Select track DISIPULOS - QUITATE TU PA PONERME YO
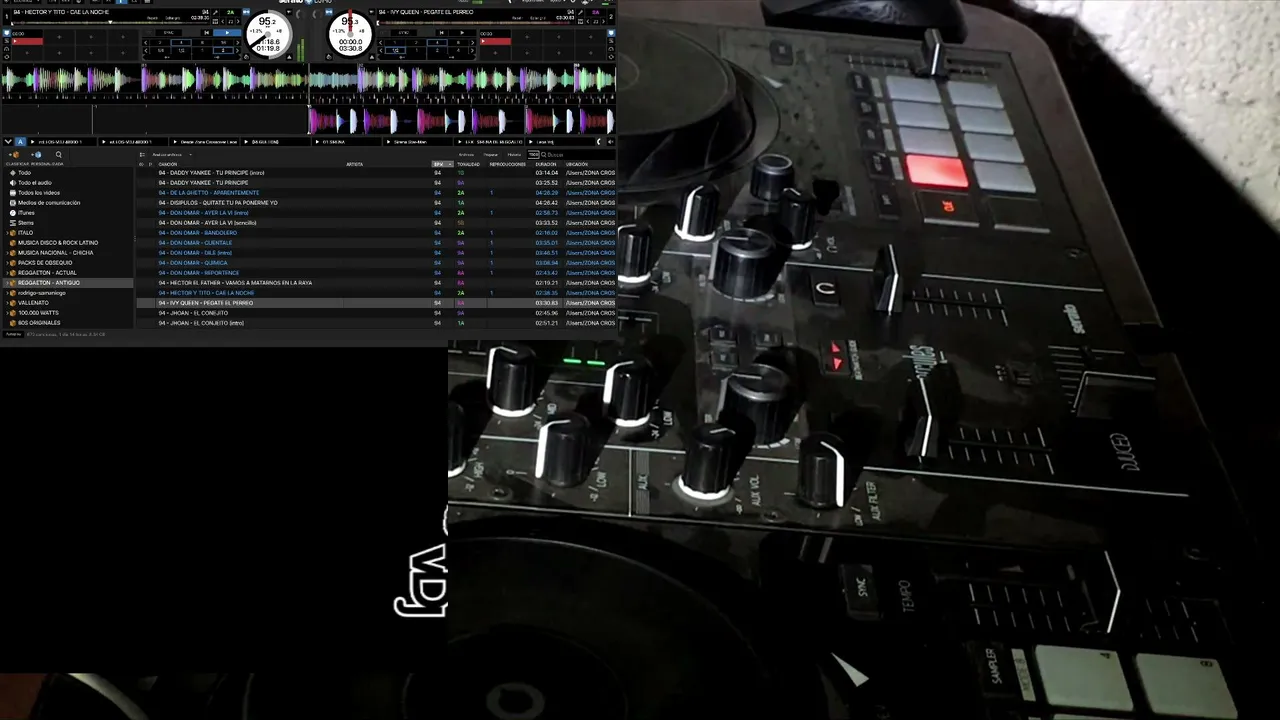 point(376,203)
